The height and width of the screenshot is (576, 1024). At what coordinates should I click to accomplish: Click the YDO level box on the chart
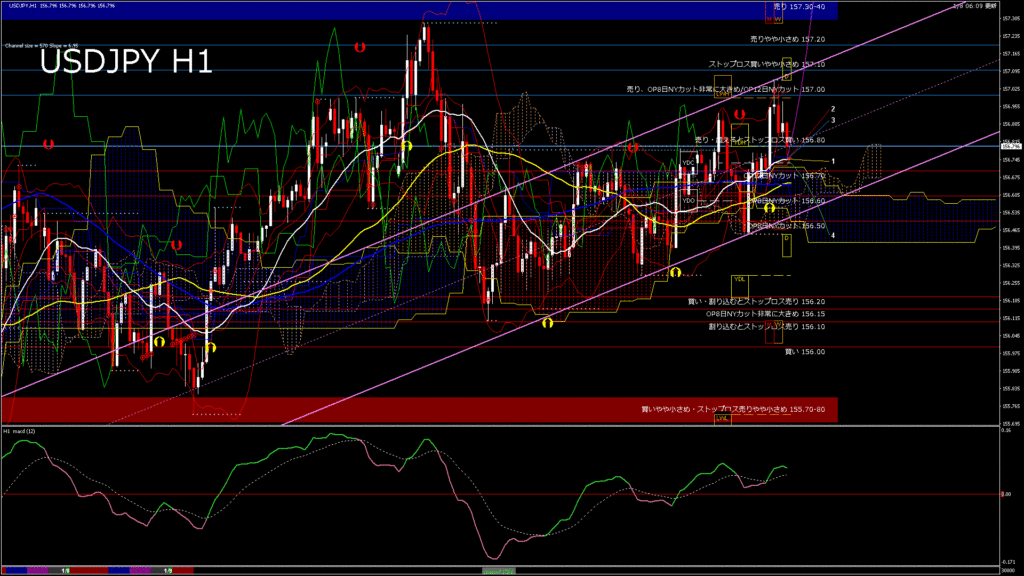(688, 201)
